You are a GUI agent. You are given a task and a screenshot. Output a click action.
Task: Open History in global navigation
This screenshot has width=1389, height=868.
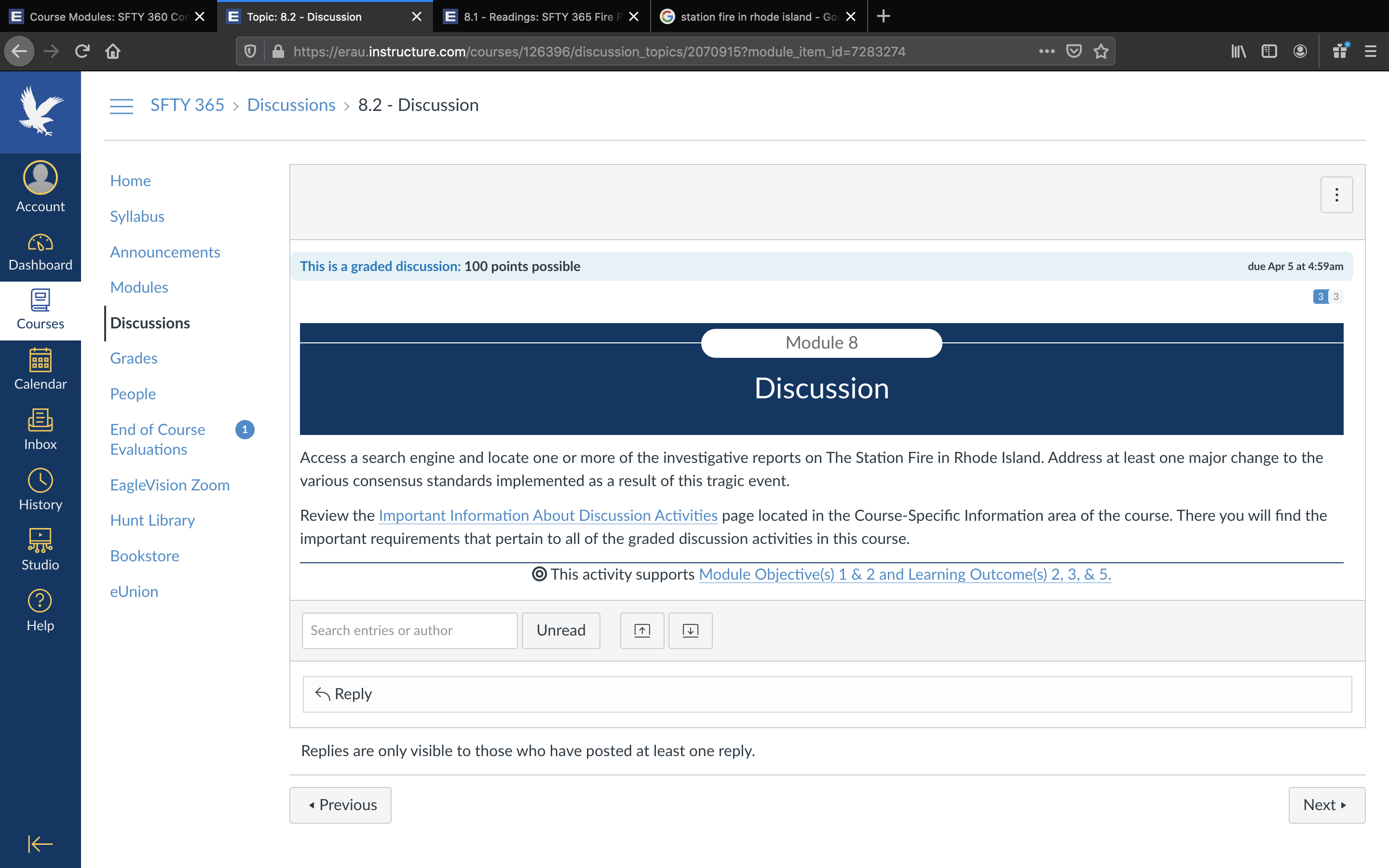[x=40, y=490]
